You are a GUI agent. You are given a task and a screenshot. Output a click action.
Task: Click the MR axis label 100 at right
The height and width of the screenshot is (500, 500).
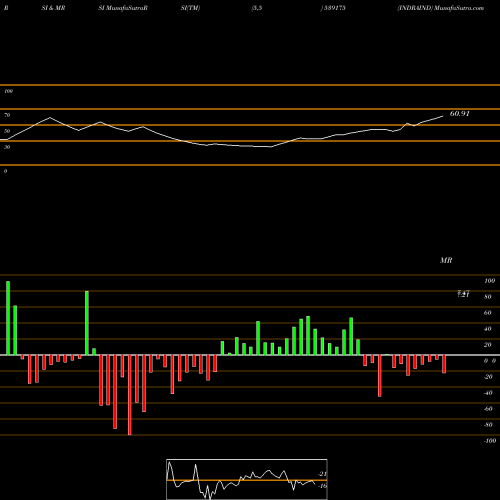pyautogui.click(x=490, y=281)
